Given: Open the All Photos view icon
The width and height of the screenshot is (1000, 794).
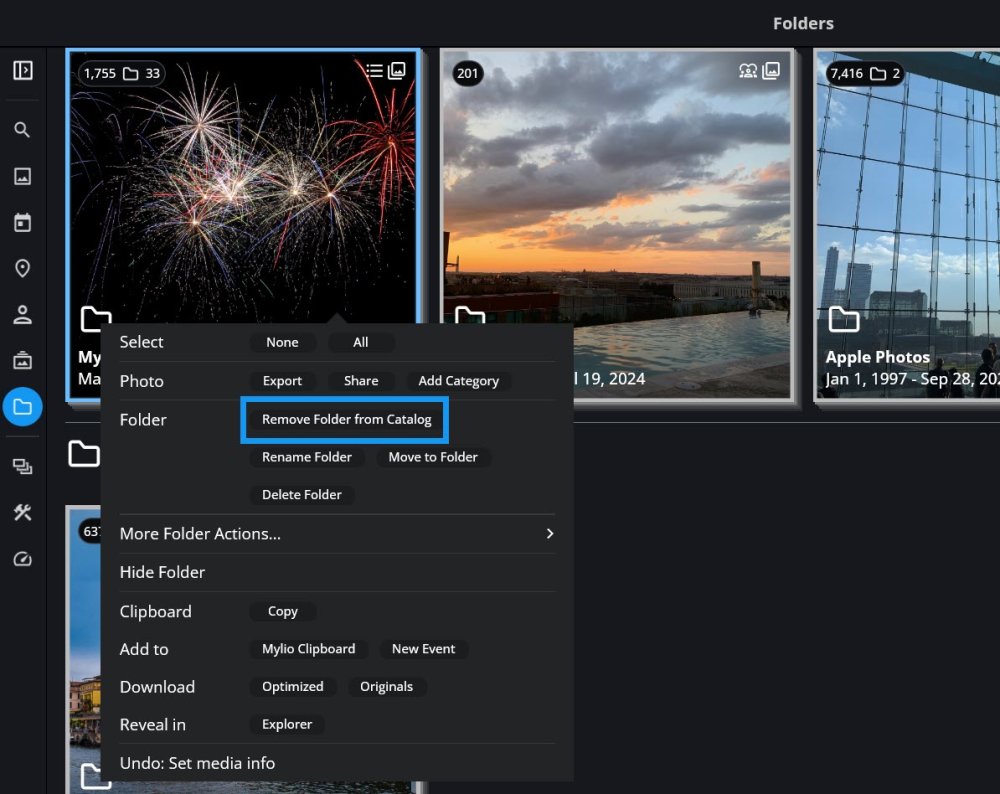Looking at the screenshot, I should pyautogui.click(x=22, y=176).
